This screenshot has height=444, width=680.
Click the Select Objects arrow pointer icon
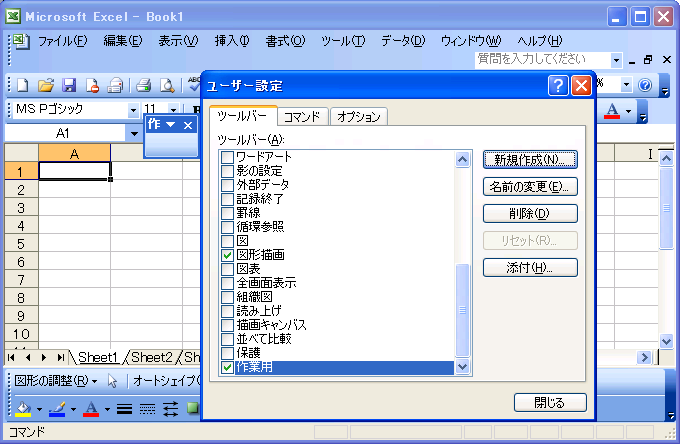tap(112, 381)
